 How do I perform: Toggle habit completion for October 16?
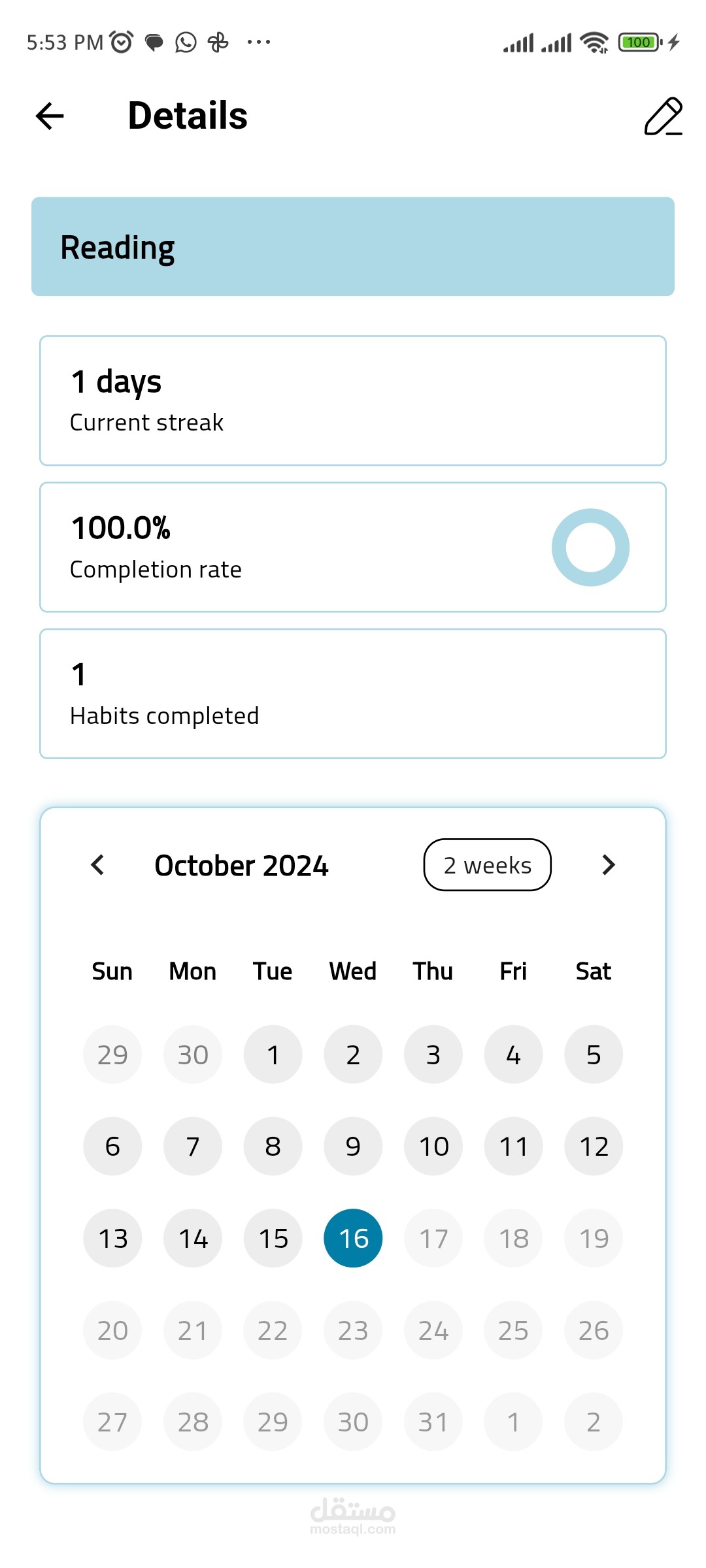click(353, 1238)
